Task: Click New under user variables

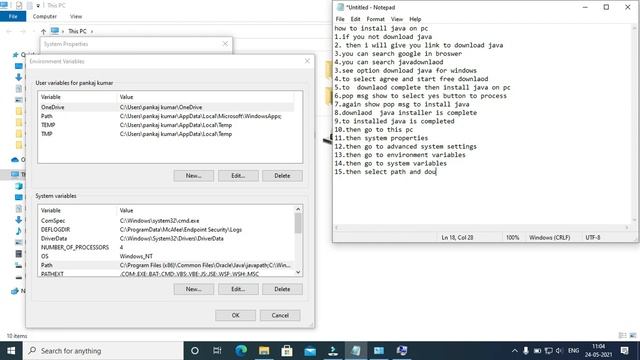Action: [x=193, y=176]
